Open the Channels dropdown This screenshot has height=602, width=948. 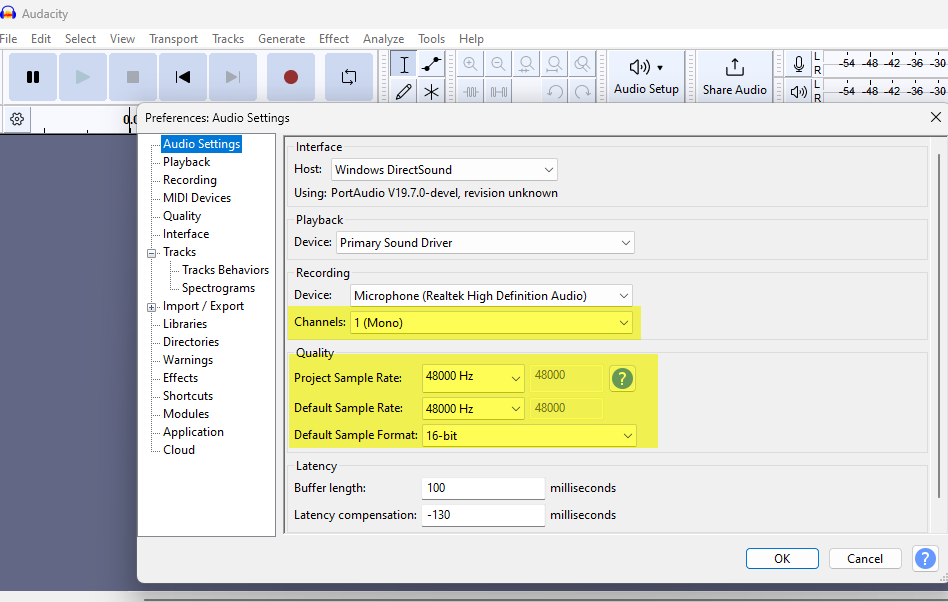(492, 323)
